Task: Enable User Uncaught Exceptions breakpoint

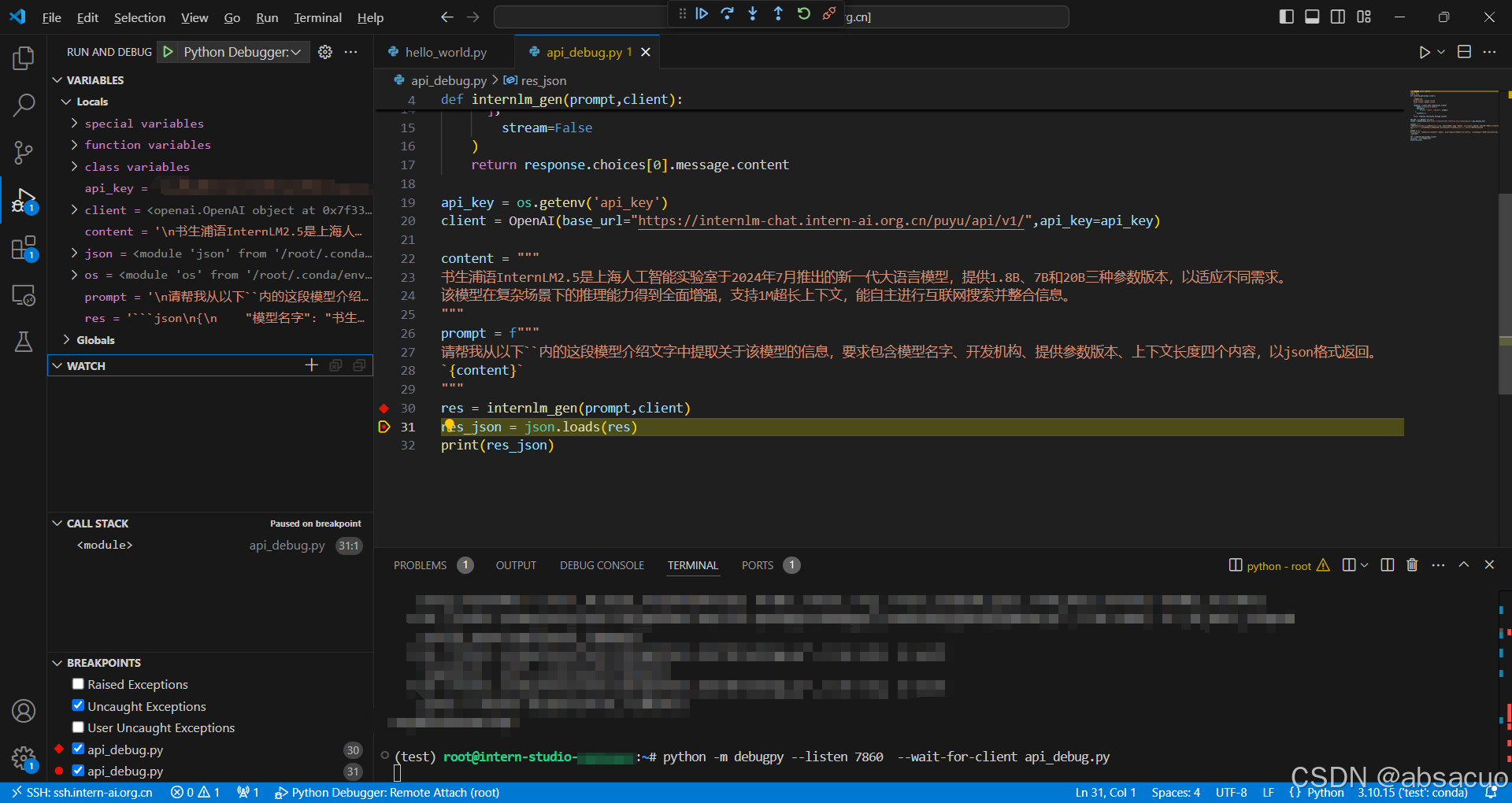Action: [78, 727]
